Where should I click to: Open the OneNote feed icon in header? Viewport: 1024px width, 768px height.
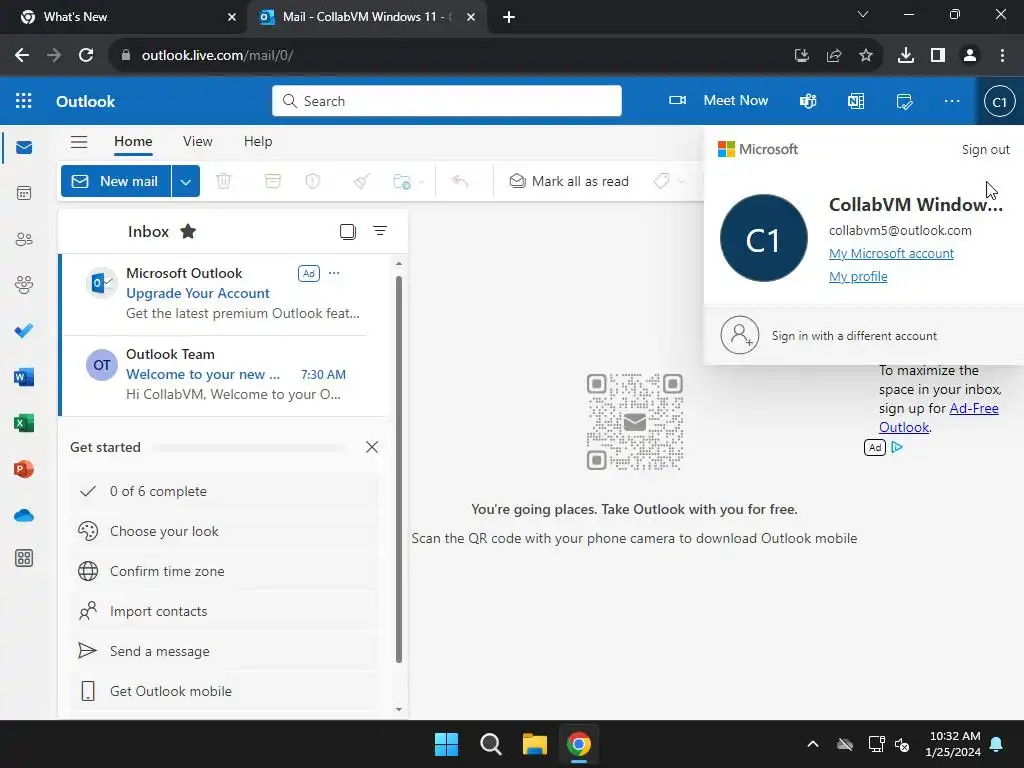click(x=856, y=101)
